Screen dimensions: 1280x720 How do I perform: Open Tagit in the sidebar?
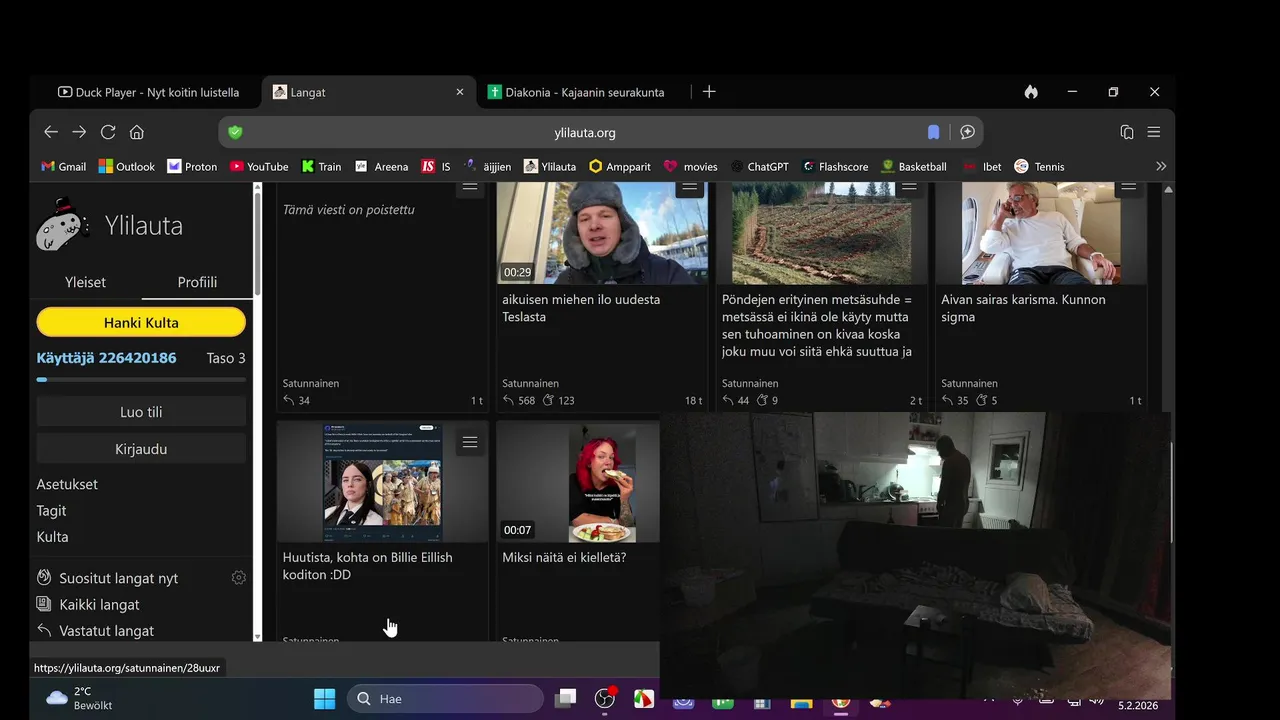point(52,511)
